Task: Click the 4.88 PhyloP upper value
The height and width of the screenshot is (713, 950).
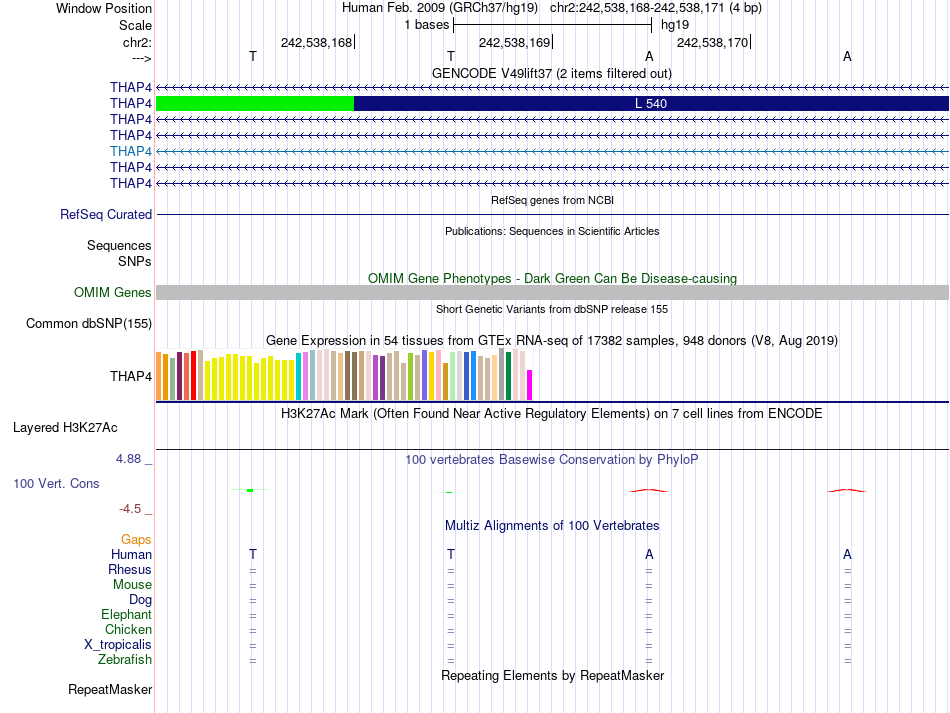Action: pos(128,459)
